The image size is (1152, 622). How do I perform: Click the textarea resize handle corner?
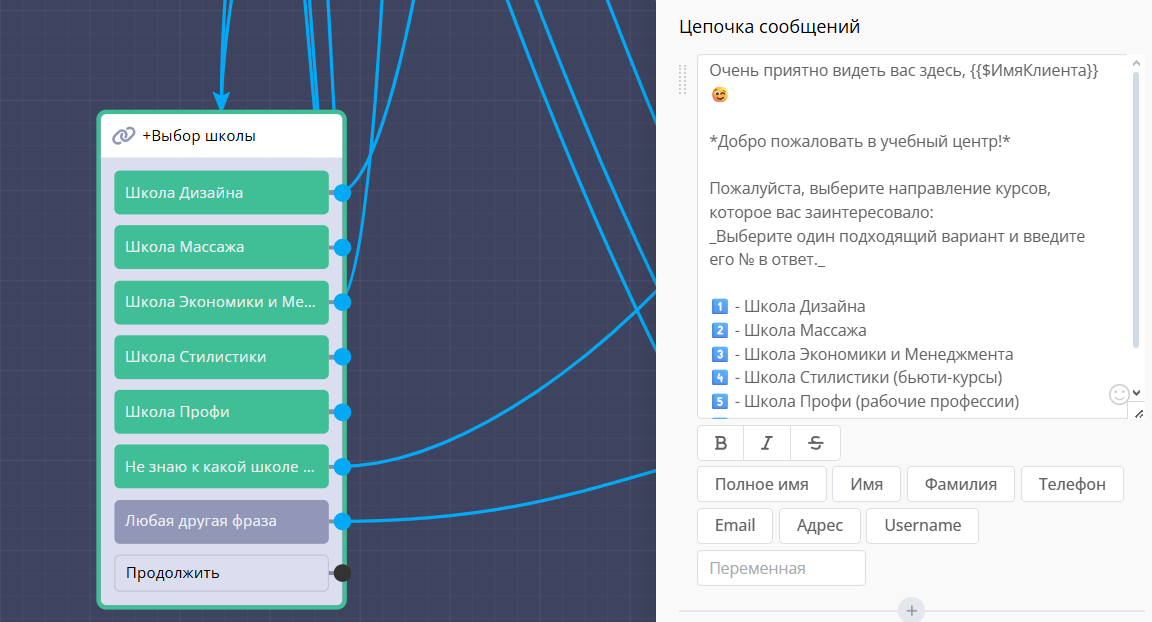coord(1136,411)
